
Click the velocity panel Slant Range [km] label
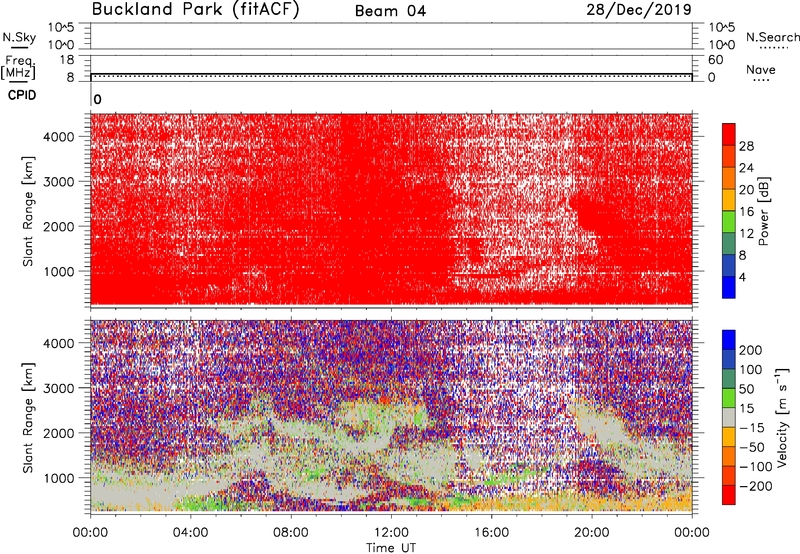28,418
